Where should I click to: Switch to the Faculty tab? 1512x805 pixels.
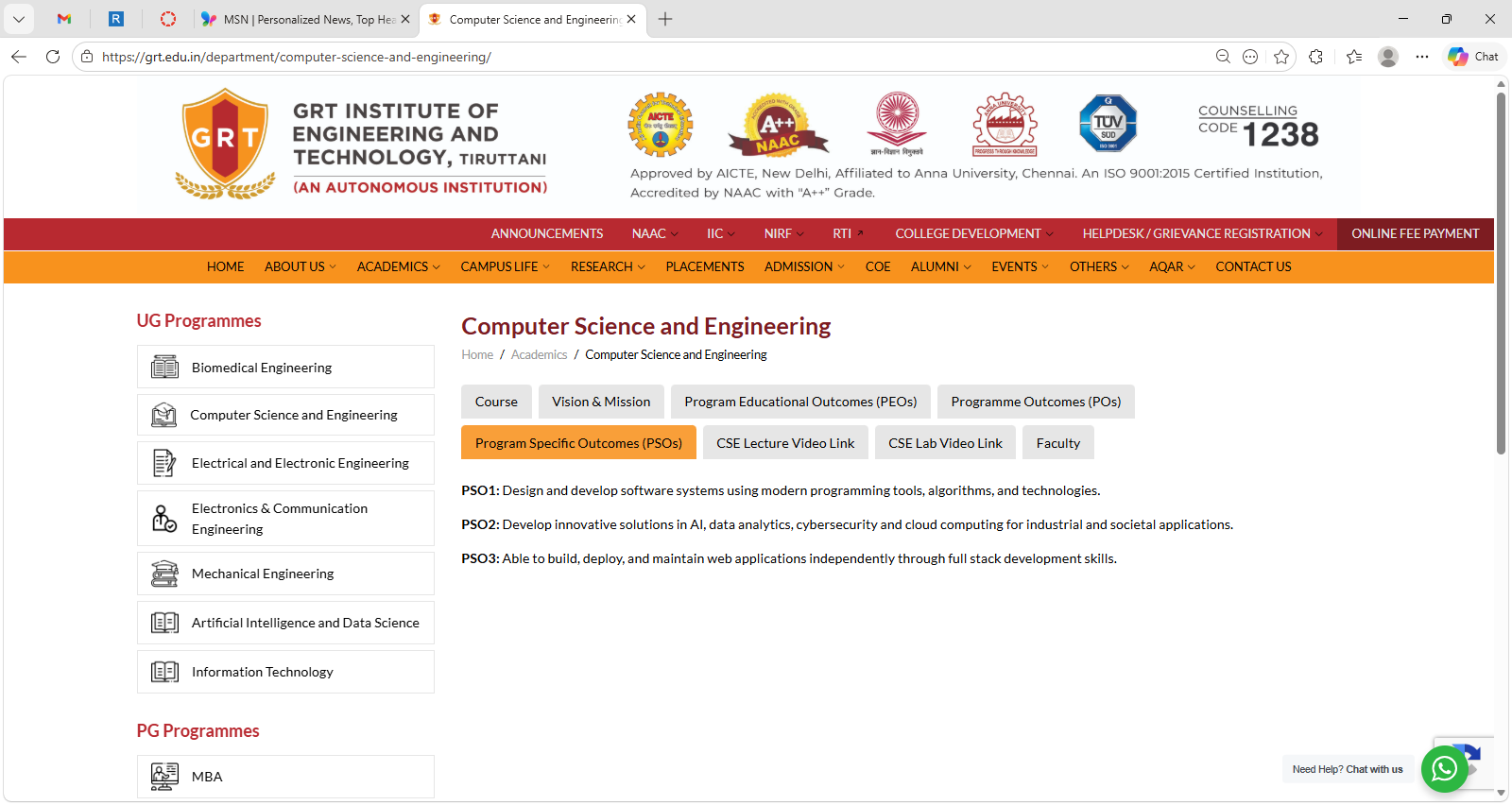point(1057,443)
